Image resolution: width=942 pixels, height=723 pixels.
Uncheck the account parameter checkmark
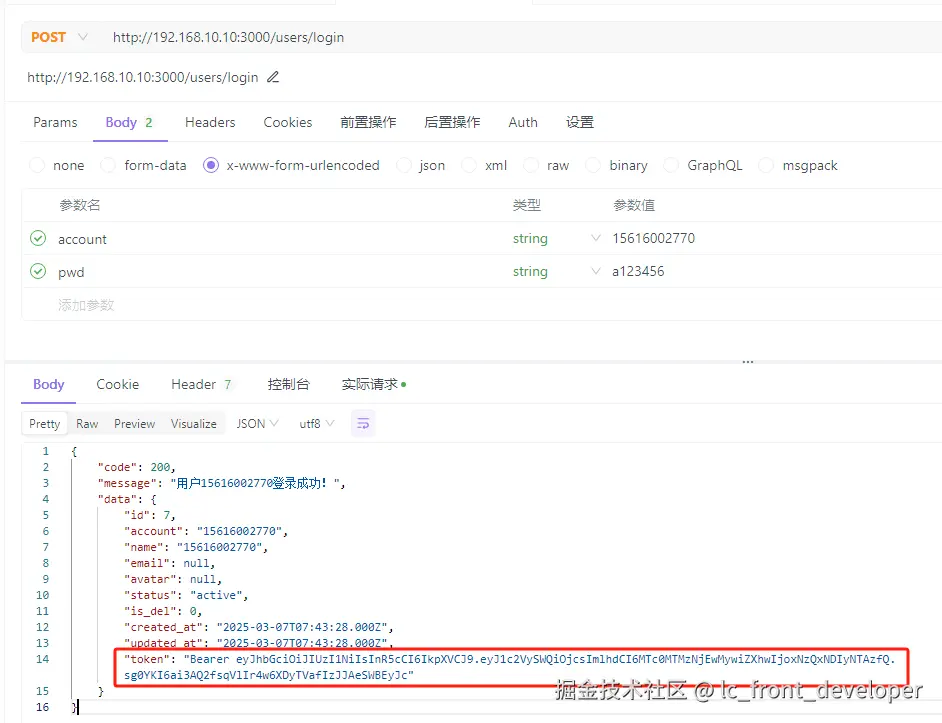(38, 239)
